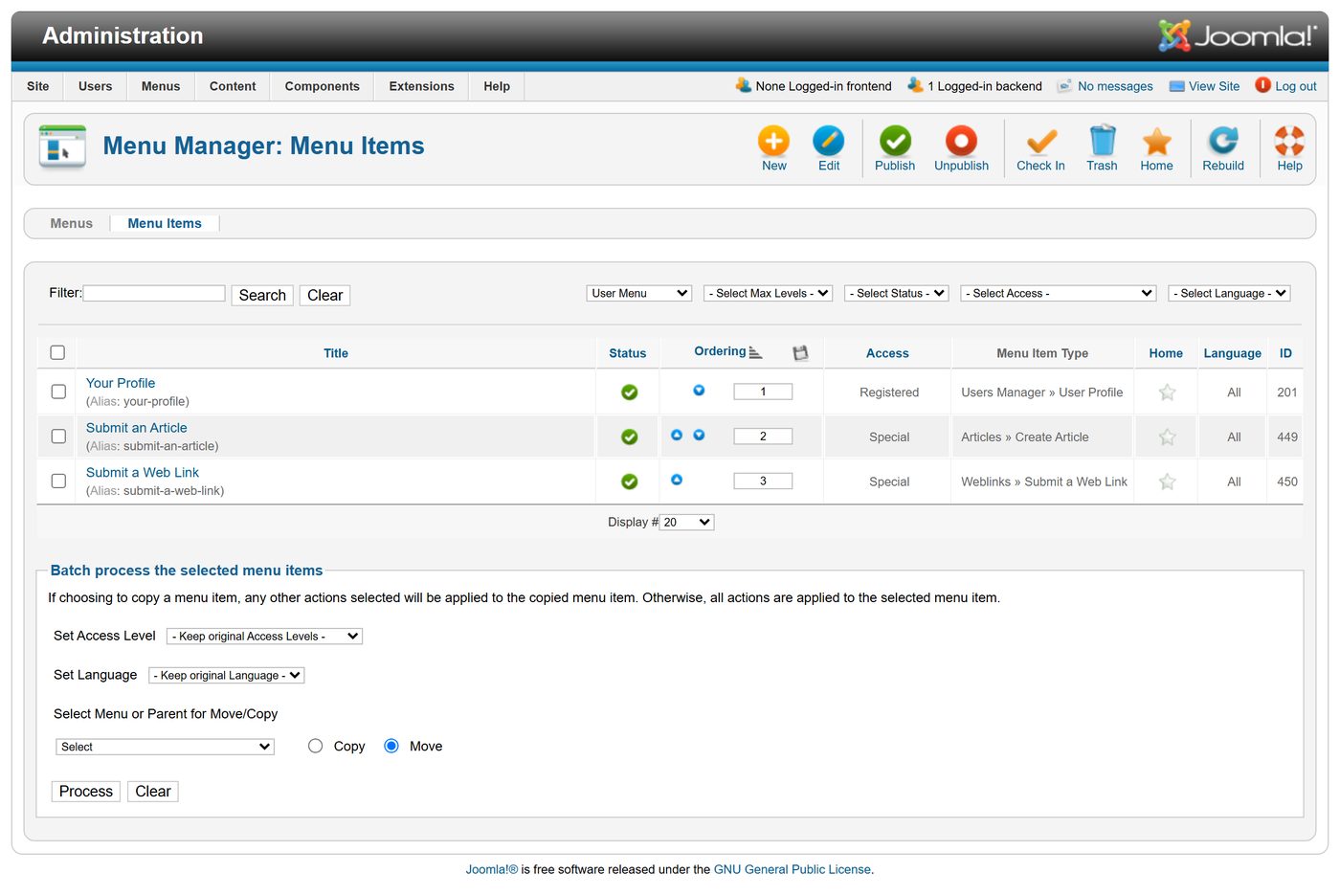The width and height of the screenshot is (1340, 896).
Task: Click the Rebuild toolbar icon
Action: point(1223,142)
